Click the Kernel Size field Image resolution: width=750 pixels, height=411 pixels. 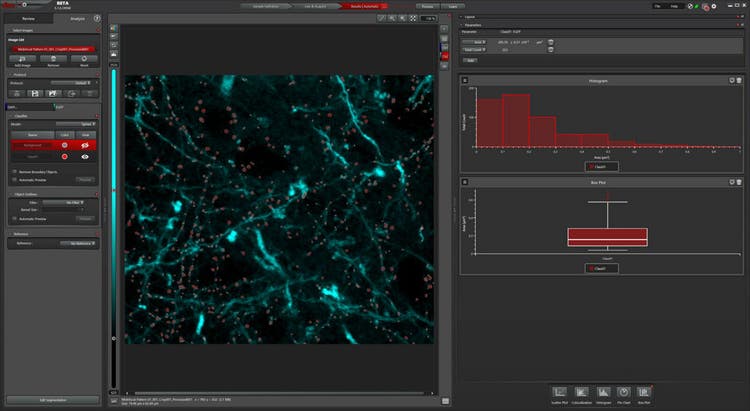[x=63, y=210]
